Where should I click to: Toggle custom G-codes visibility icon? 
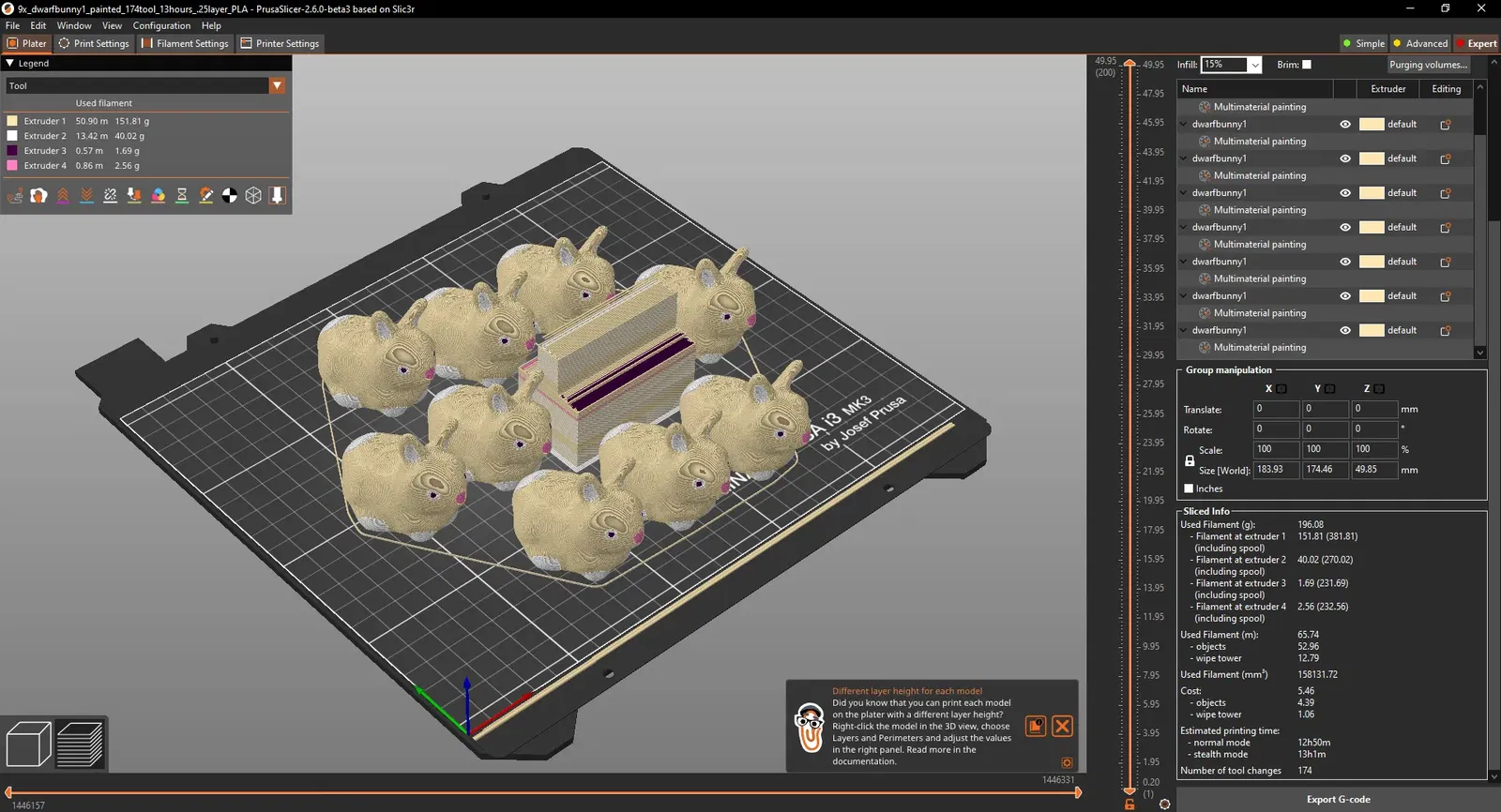point(206,195)
